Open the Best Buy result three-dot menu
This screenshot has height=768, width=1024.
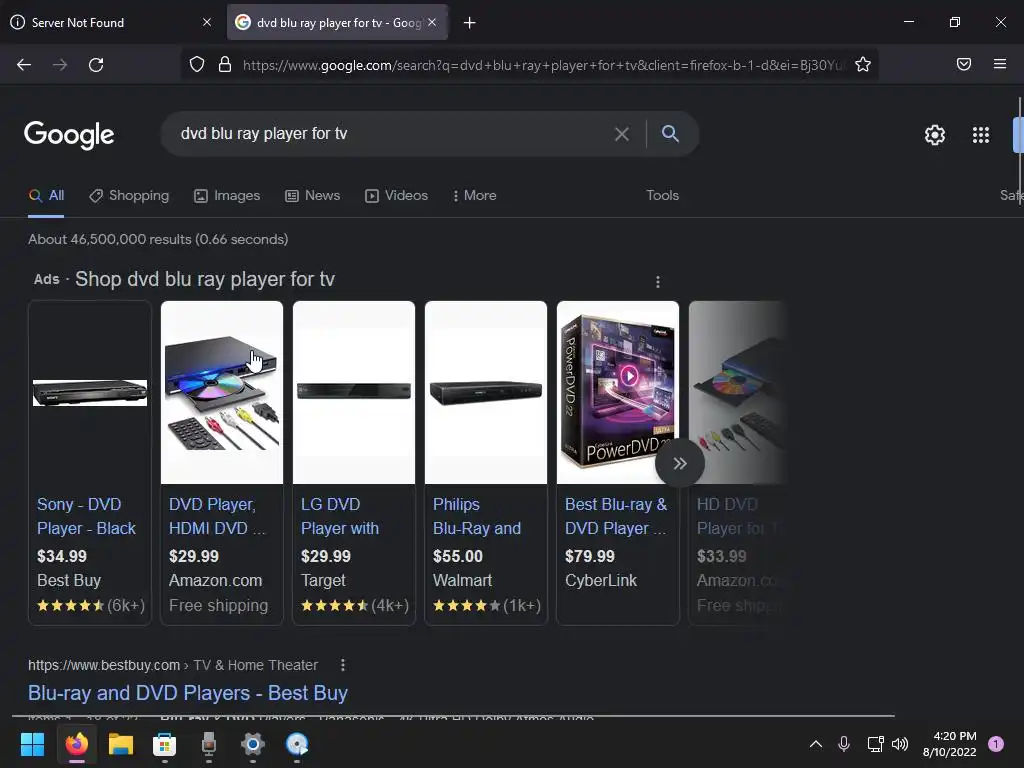coord(343,665)
